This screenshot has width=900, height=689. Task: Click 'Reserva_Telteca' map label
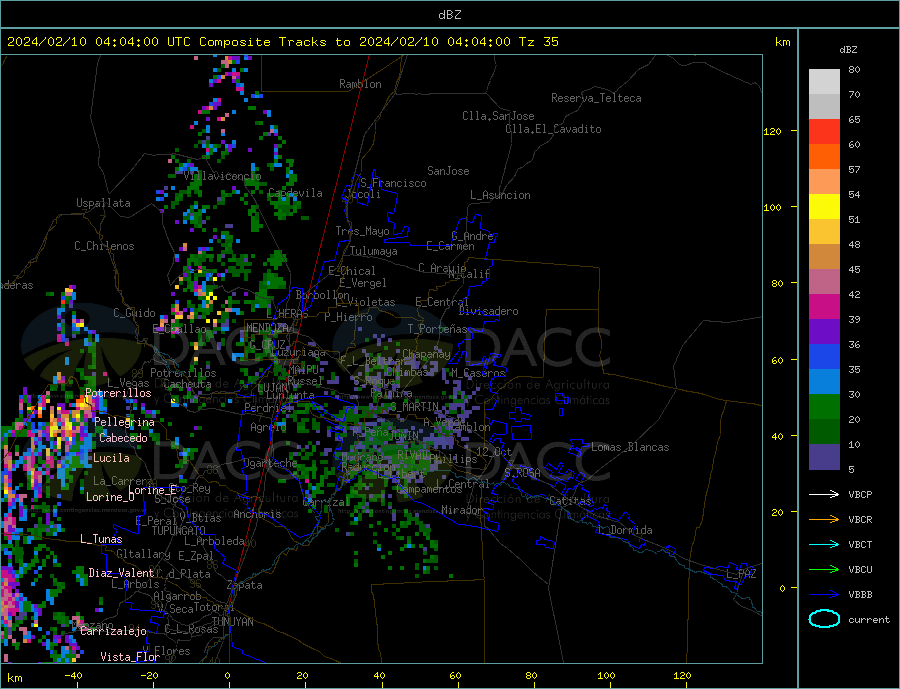tap(596, 98)
